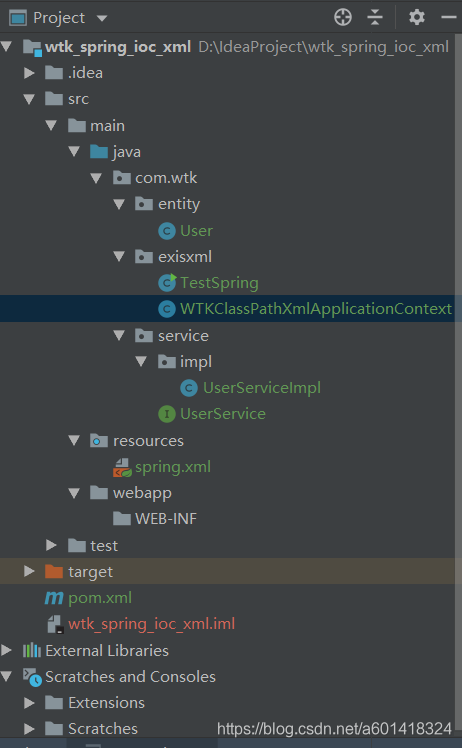The height and width of the screenshot is (748, 462).
Task: Open the Project view dropdown
Action: 102,19
